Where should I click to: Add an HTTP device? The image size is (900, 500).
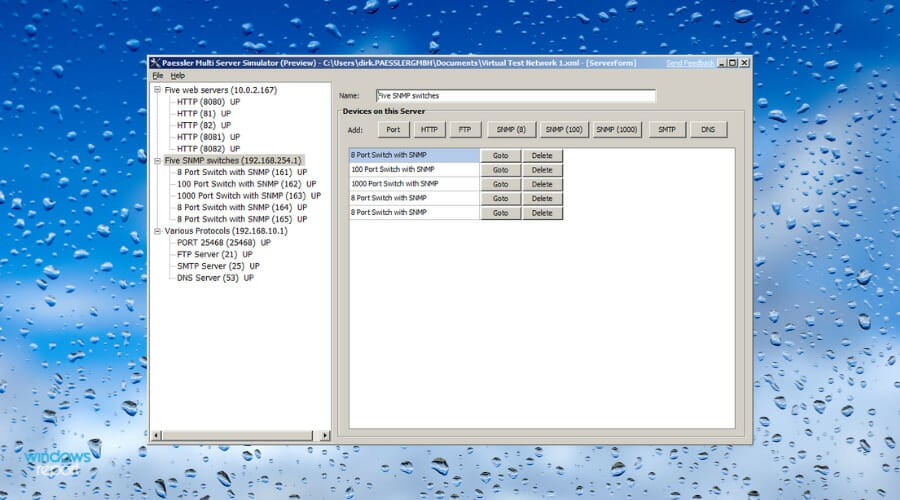[429, 130]
